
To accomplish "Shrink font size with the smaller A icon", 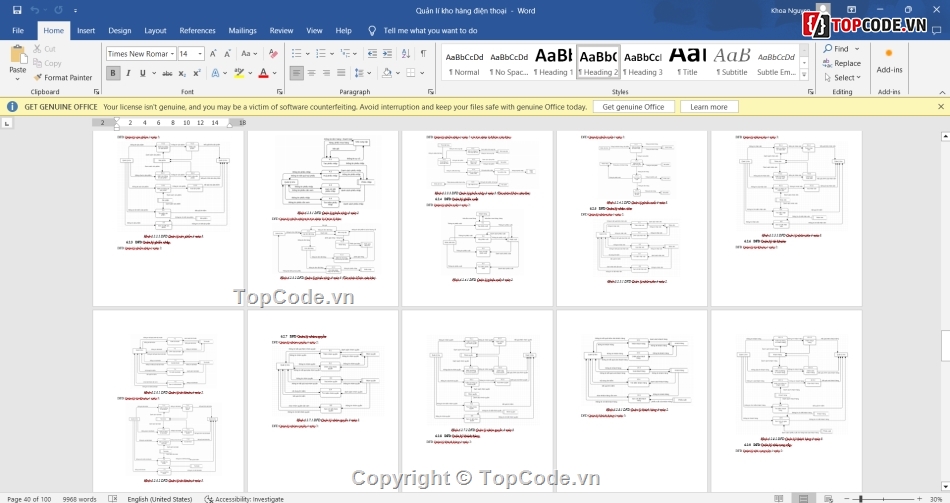I will (228, 54).
